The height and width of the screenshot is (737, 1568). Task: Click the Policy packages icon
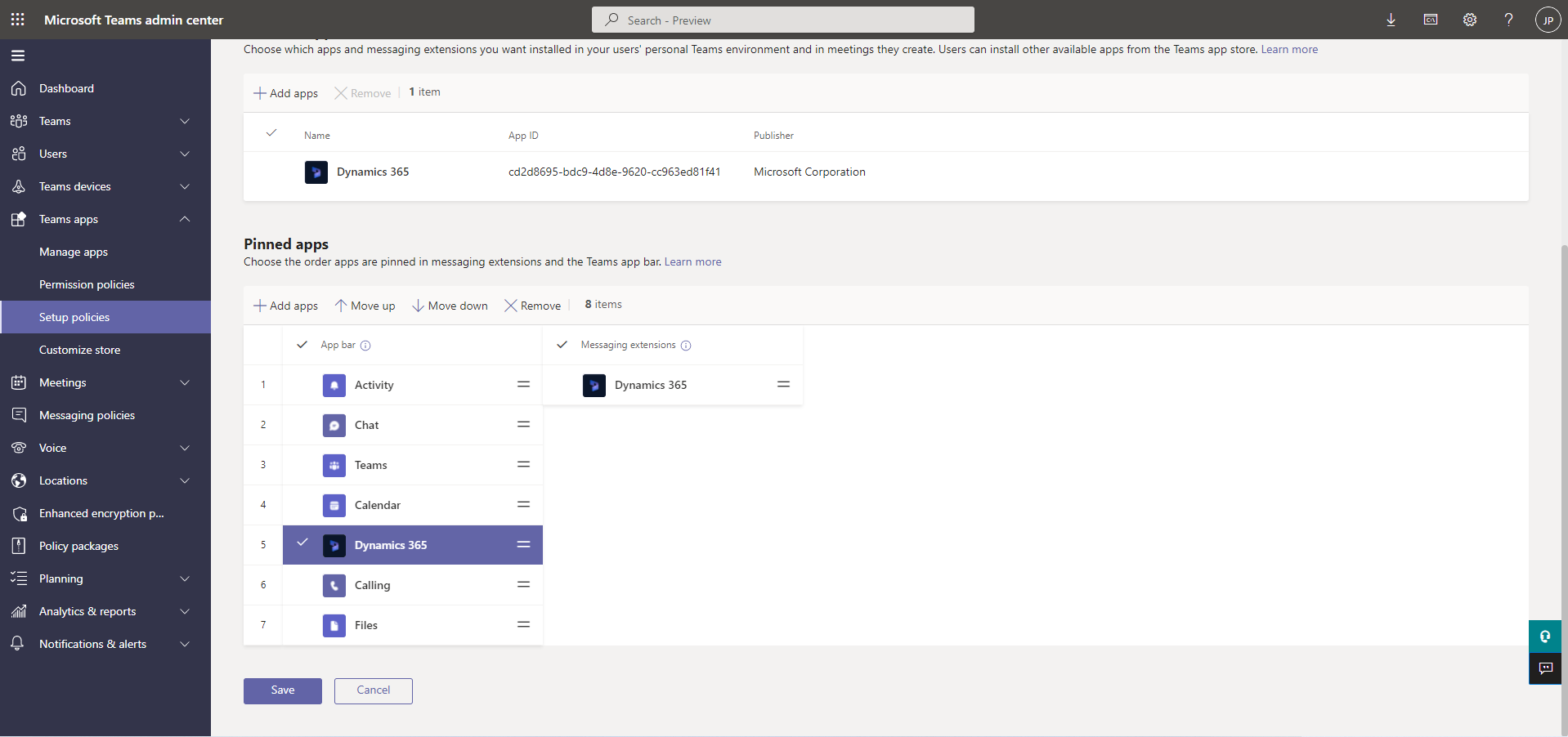(x=19, y=546)
